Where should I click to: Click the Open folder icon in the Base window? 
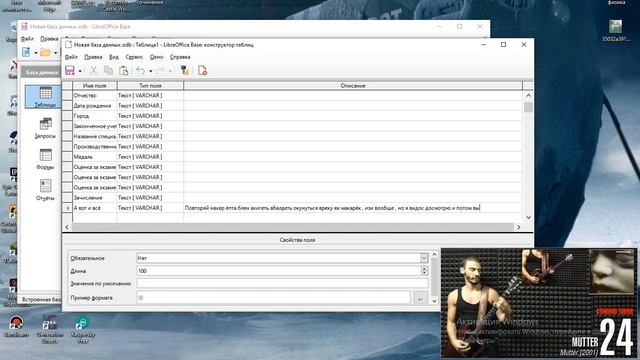click(45, 52)
